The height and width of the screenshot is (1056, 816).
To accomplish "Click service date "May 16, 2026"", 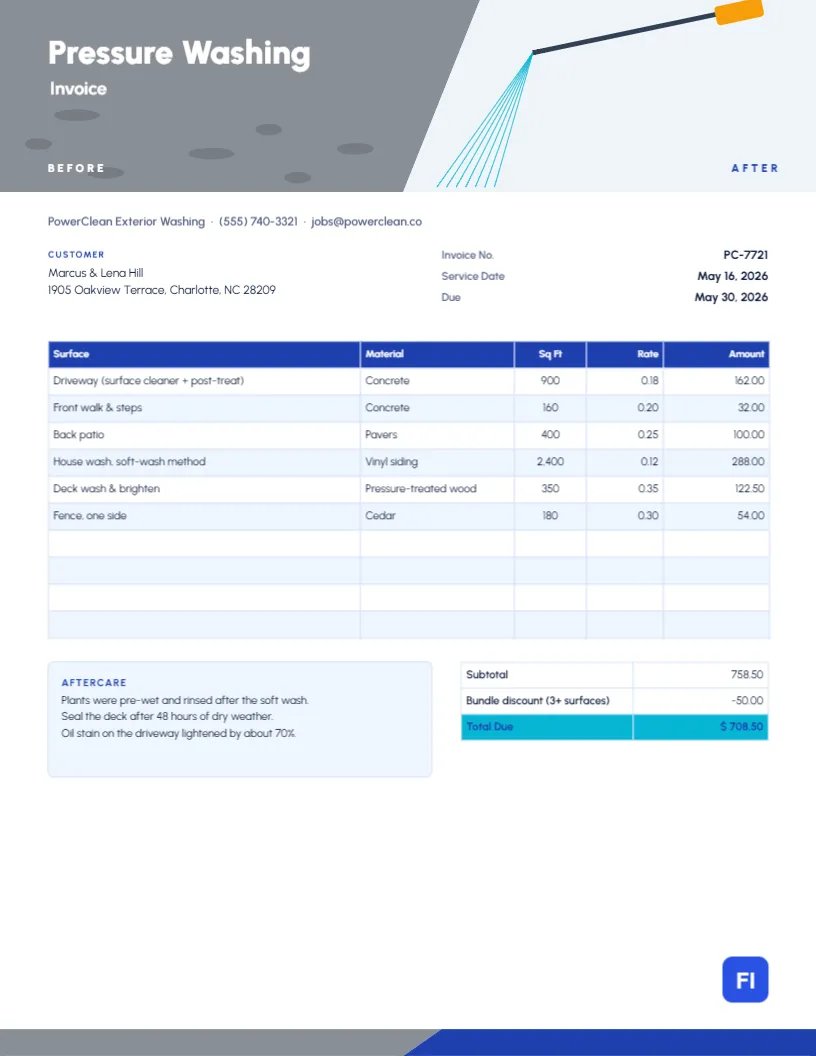I will [x=733, y=276].
